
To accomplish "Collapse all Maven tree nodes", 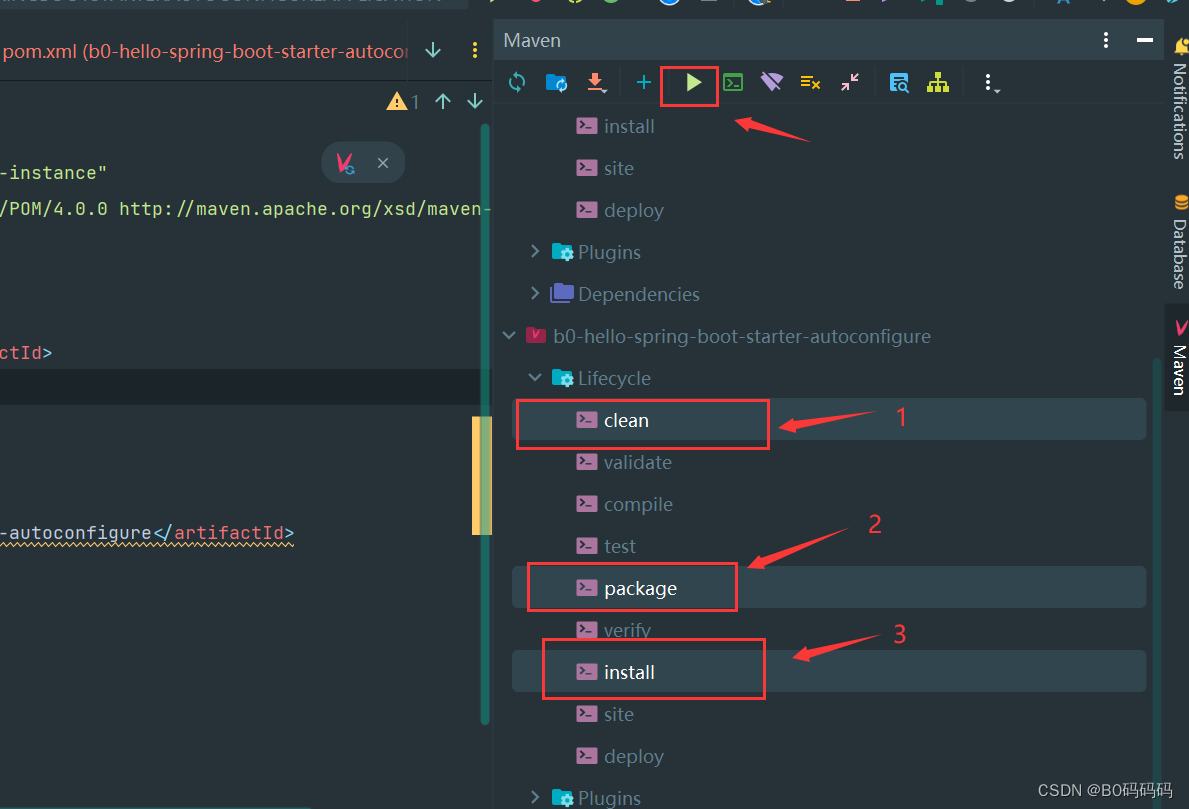I will 850,82.
